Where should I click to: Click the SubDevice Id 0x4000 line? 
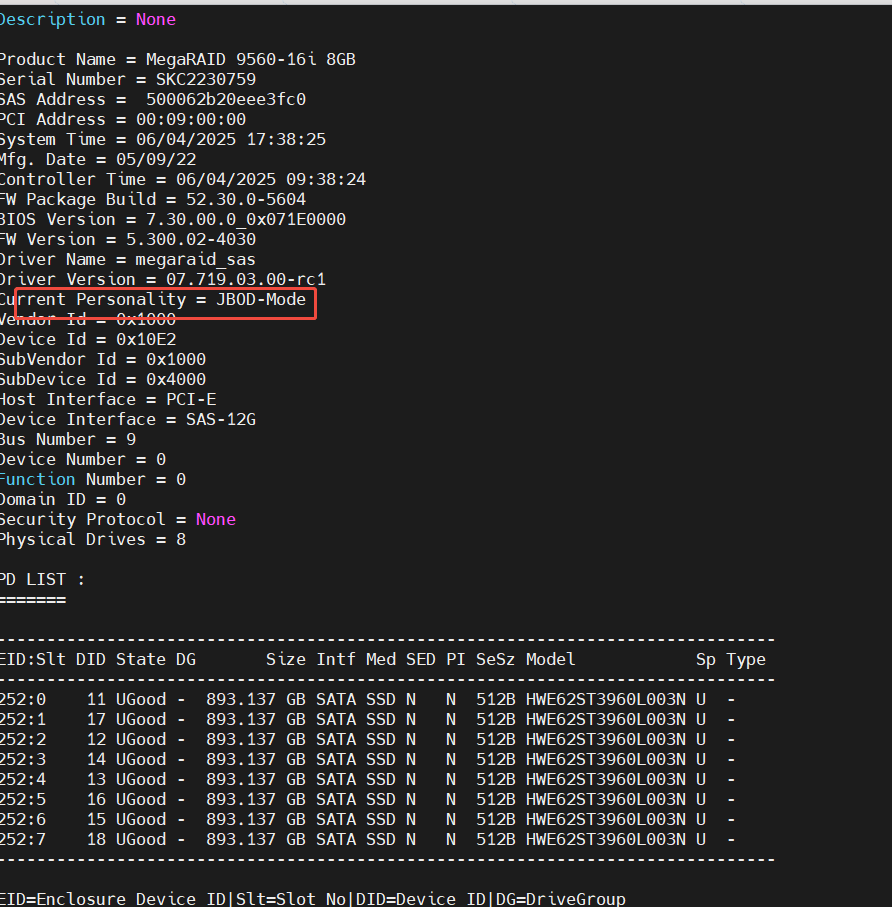click(103, 379)
